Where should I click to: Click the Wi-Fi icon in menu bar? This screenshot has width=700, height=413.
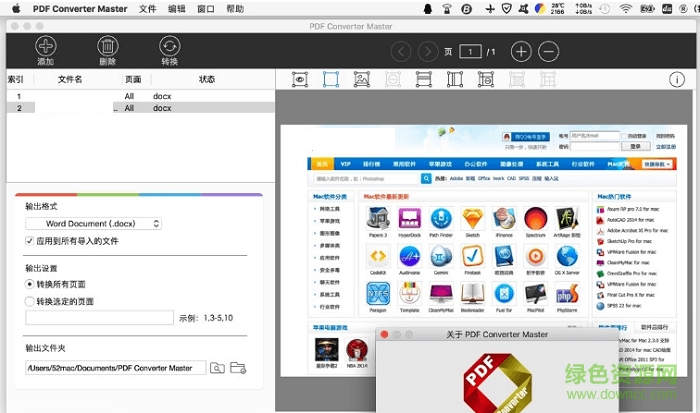coord(626,8)
